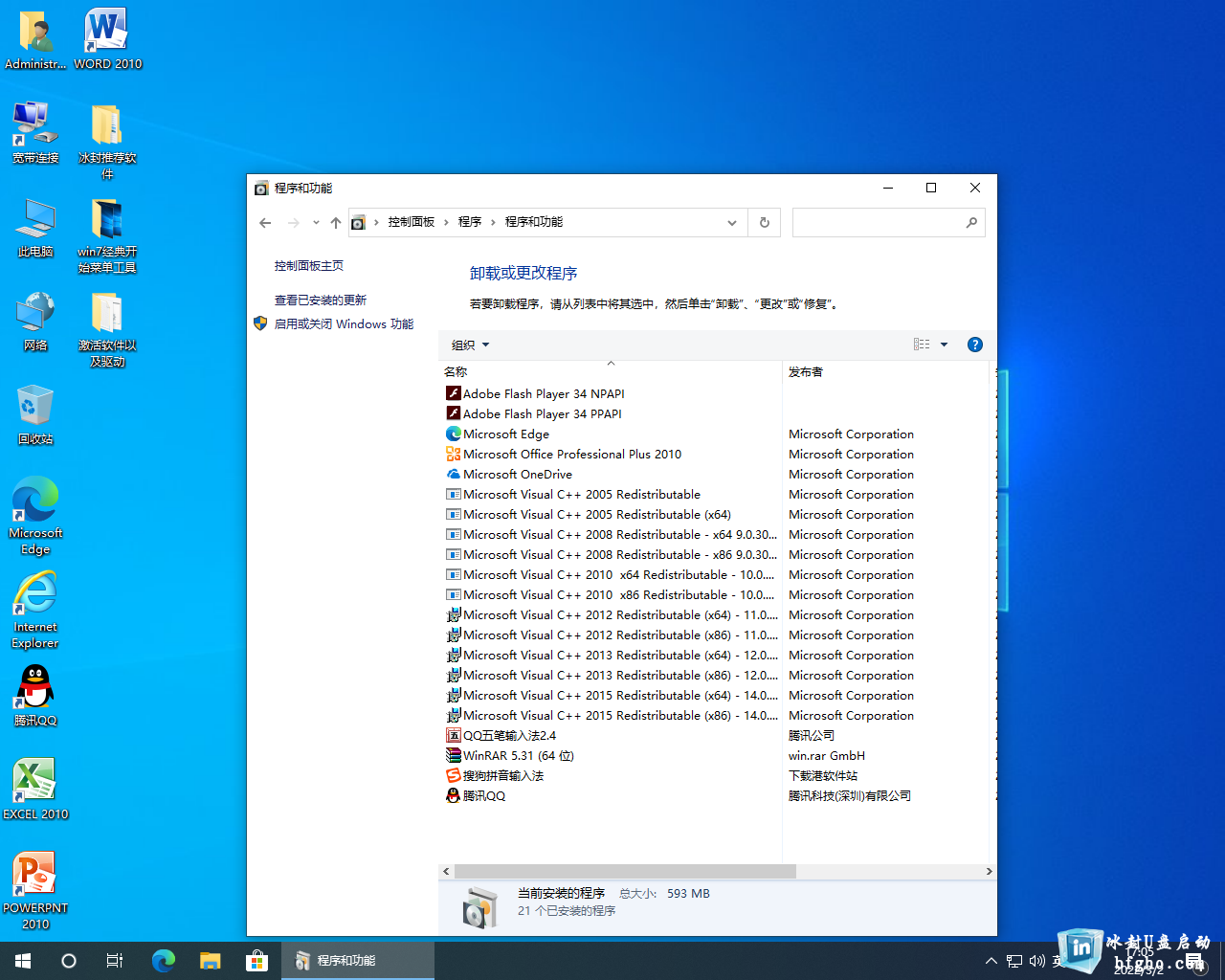Image resolution: width=1225 pixels, height=980 pixels.
Task: Open WORD 2010 desktop shortcut
Action: pos(107,39)
